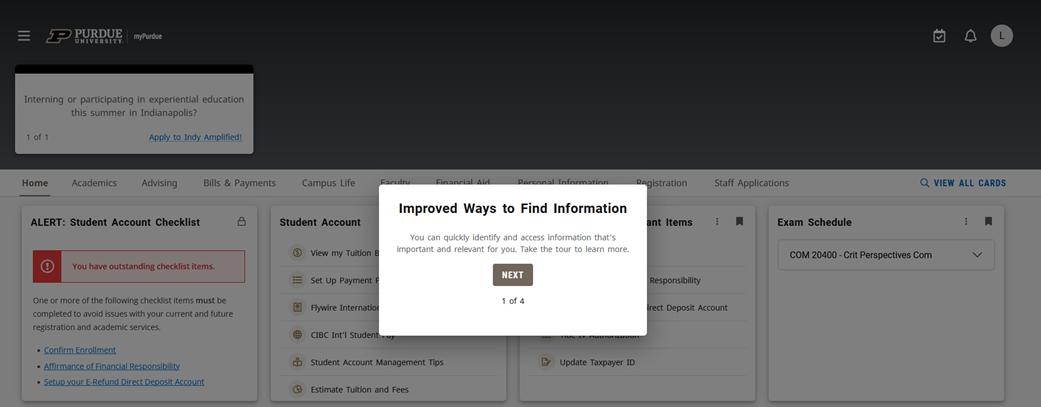Open the Confirm Enrollment link
The width and height of the screenshot is (1041, 407).
tap(80, 350)
